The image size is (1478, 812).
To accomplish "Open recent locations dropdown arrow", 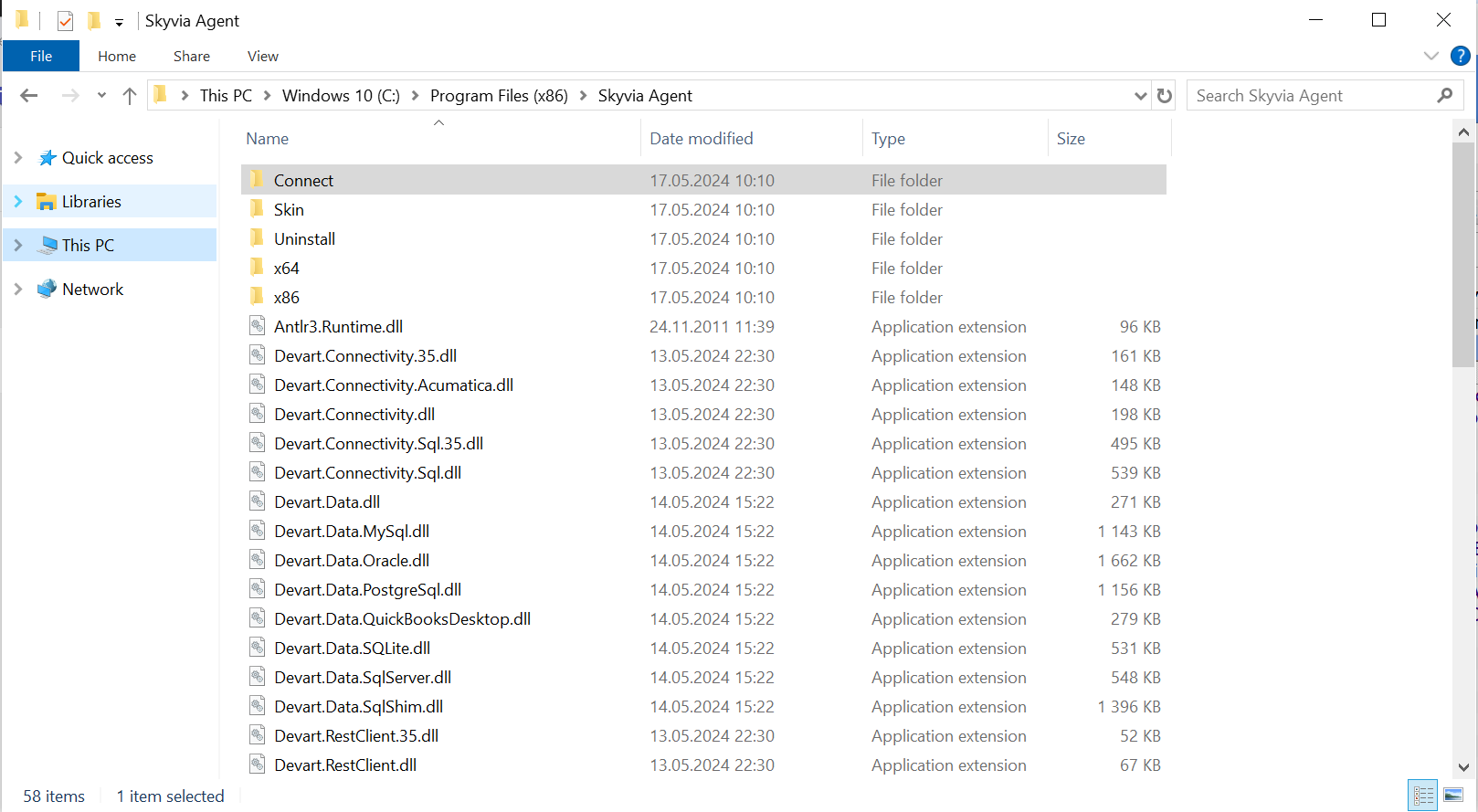I will tap(101, 96).
